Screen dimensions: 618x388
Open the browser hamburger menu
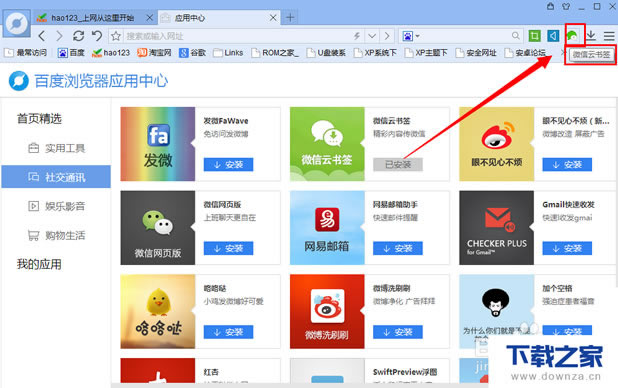(609, 36)
